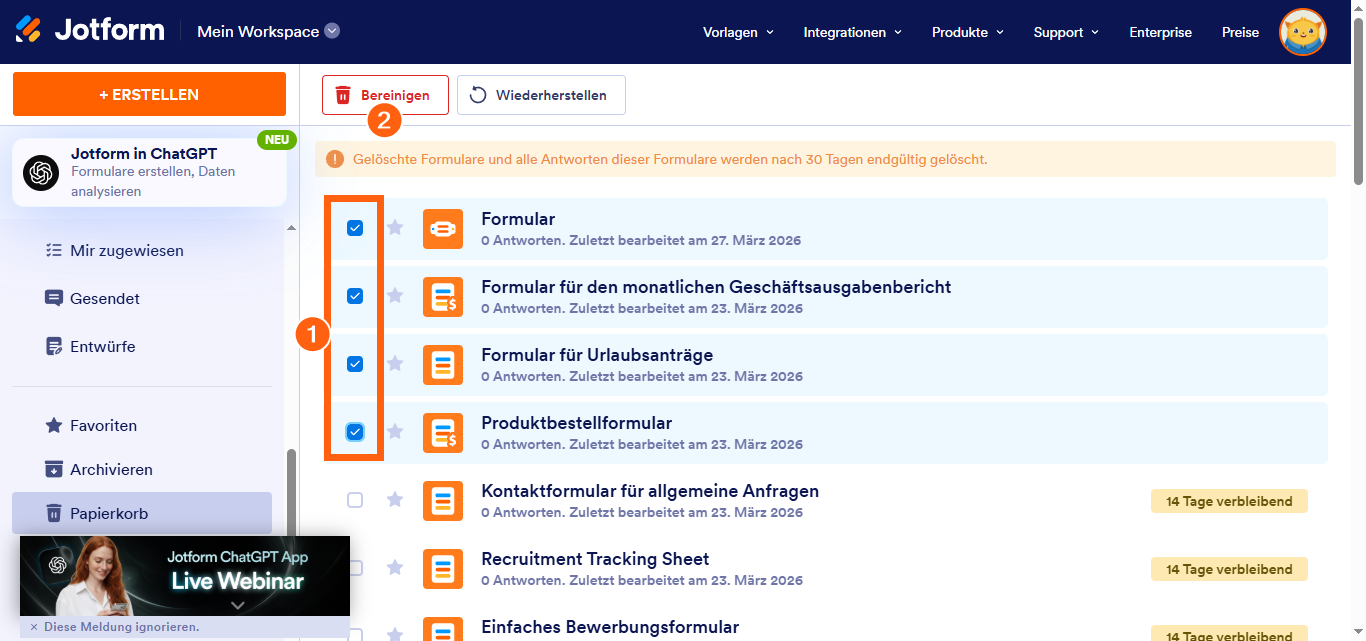Uncheck the Produktbestellformular checkbox
The image size is (1366, 641).
(355, 432)
